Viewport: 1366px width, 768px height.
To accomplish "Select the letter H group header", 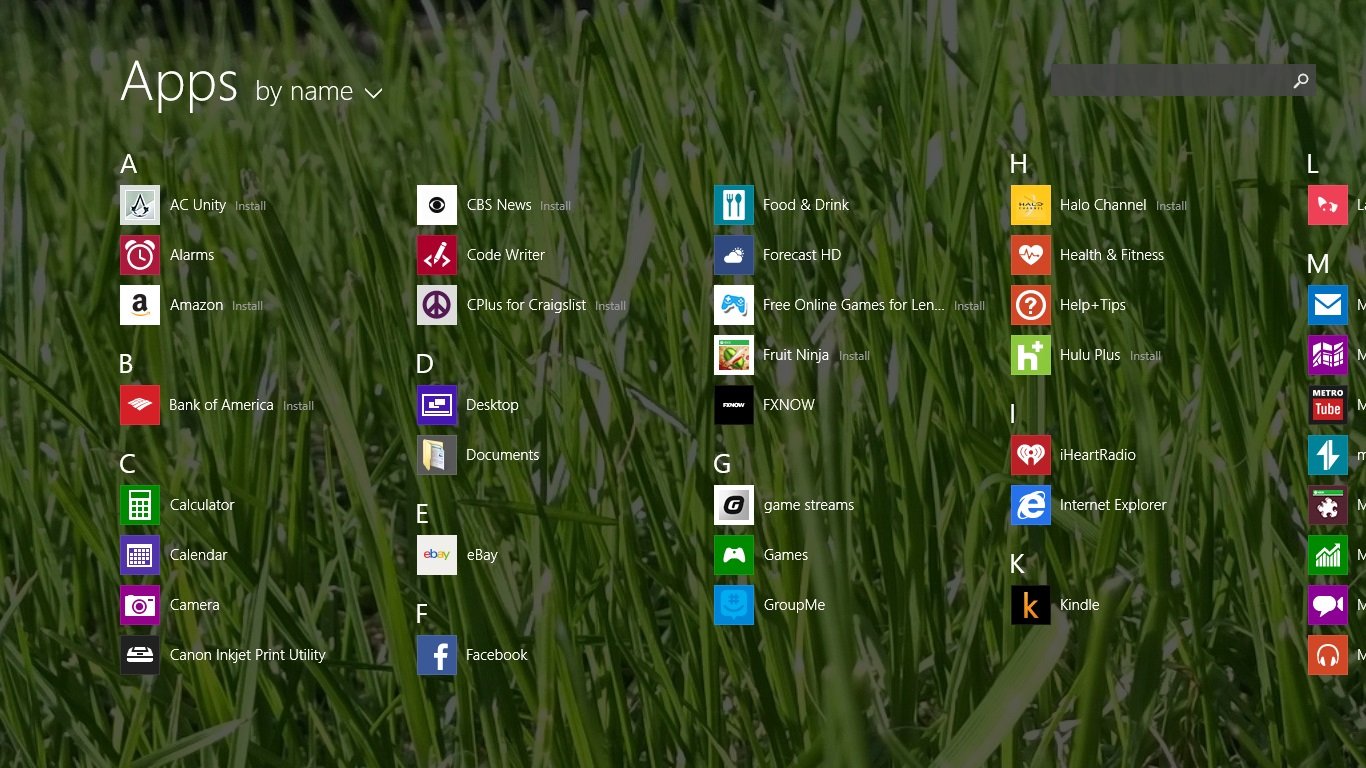I will click(1019, 164).
